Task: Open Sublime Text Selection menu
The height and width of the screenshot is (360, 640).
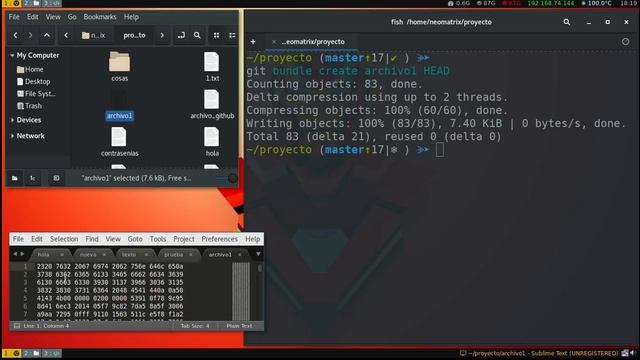Action: [64, 239]
